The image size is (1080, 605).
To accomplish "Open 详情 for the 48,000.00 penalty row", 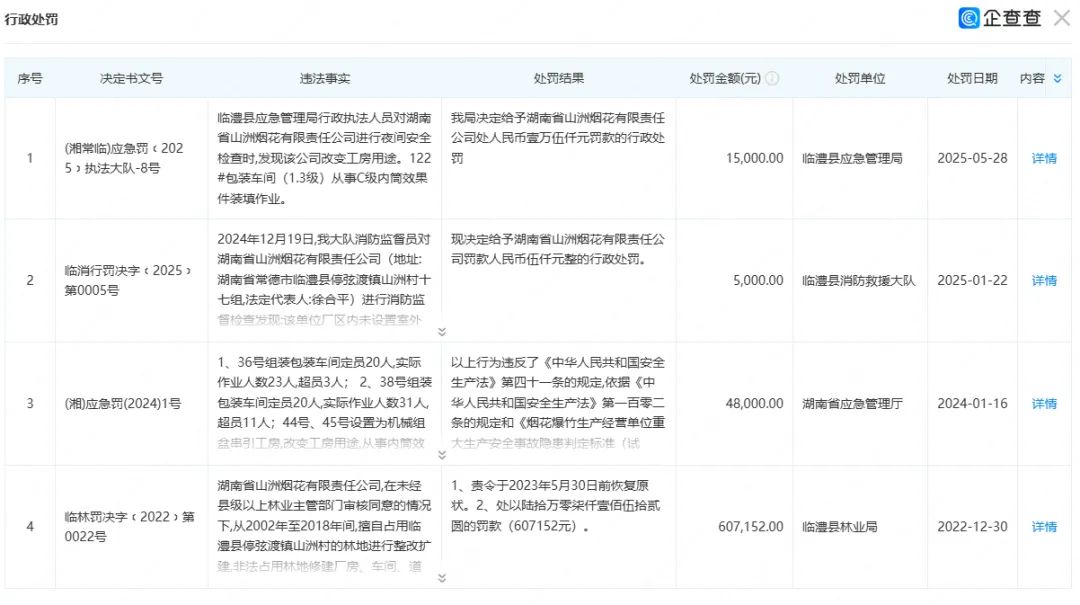I will point(1043,403).
